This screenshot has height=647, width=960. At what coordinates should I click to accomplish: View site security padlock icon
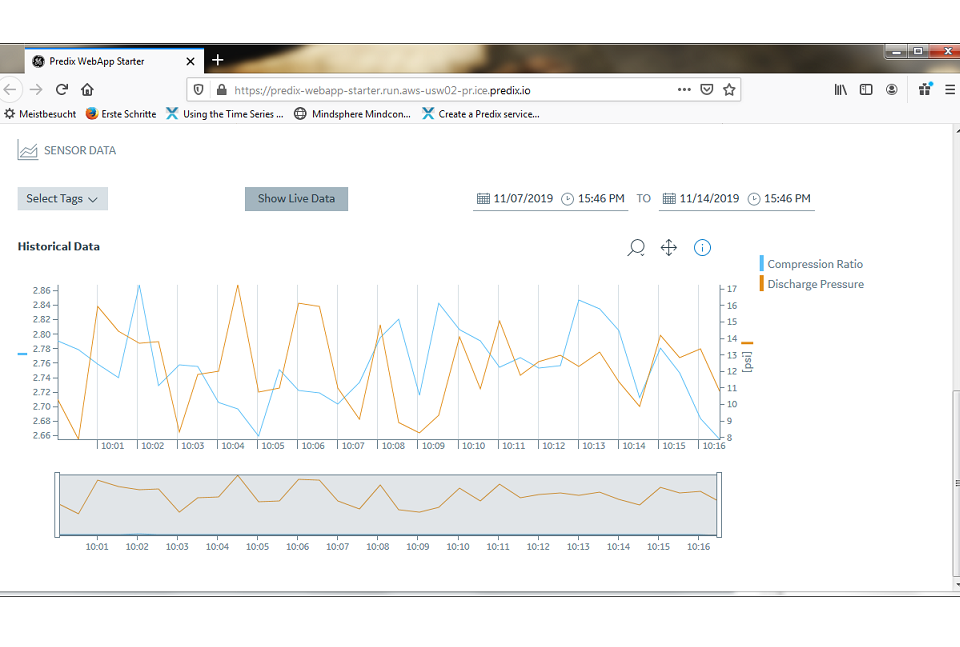pyautogui.click(x=222, y=90)
